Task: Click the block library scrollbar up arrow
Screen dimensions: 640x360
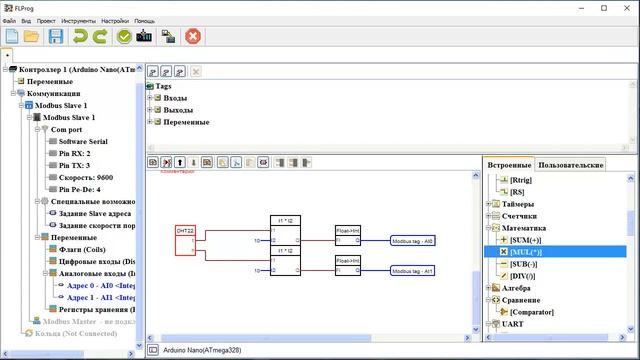Action: (631, 178)
